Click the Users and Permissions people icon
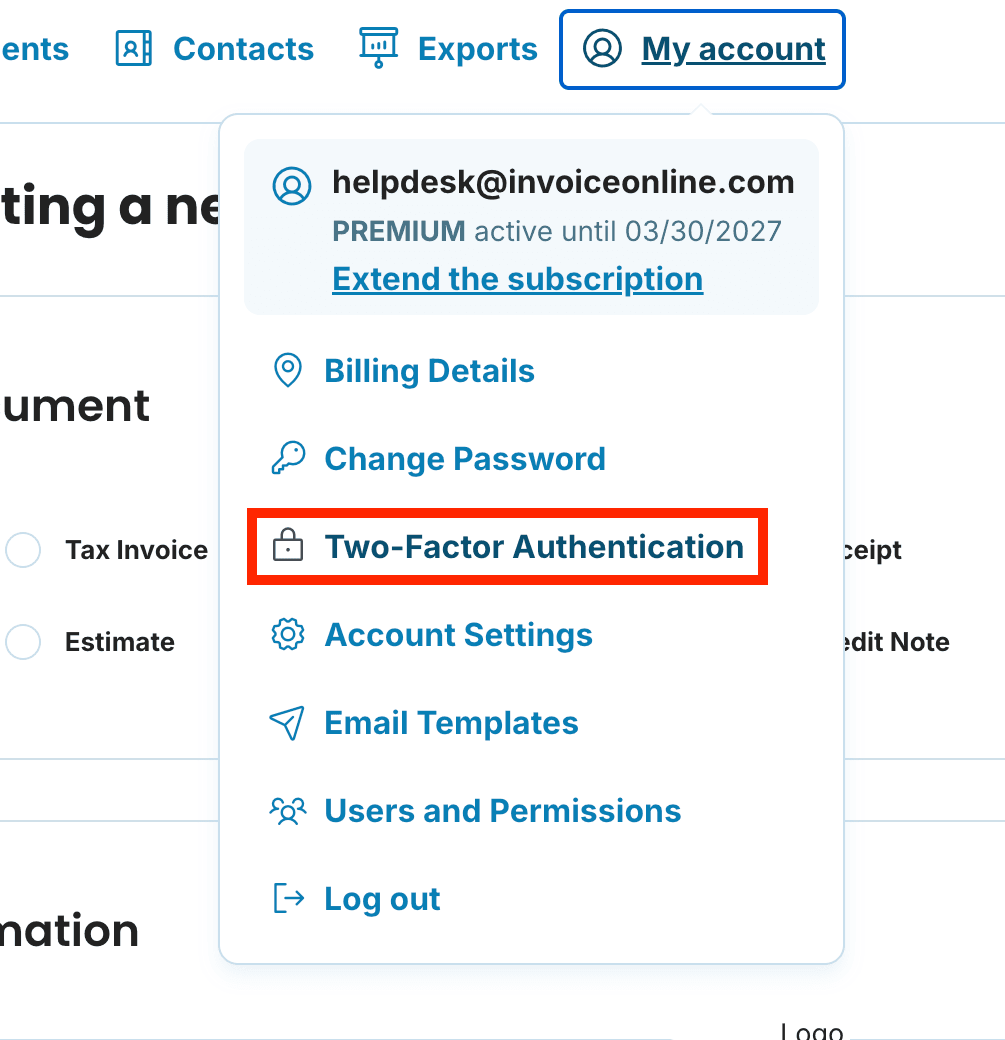Image resolution: width=1005 pixels, height=1040 pixels. [288, 811]
